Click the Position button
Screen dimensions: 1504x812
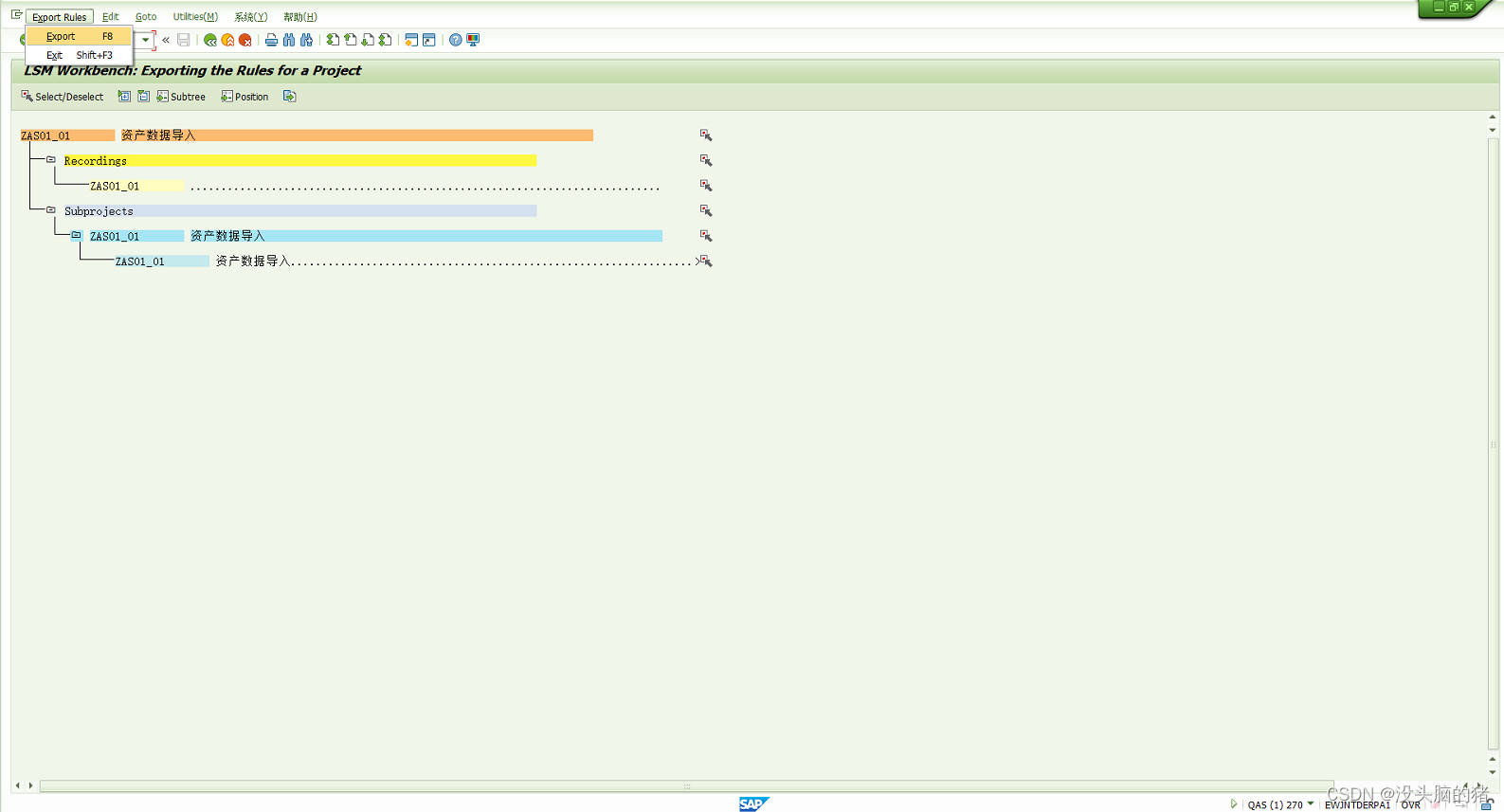tap(245, 97)
